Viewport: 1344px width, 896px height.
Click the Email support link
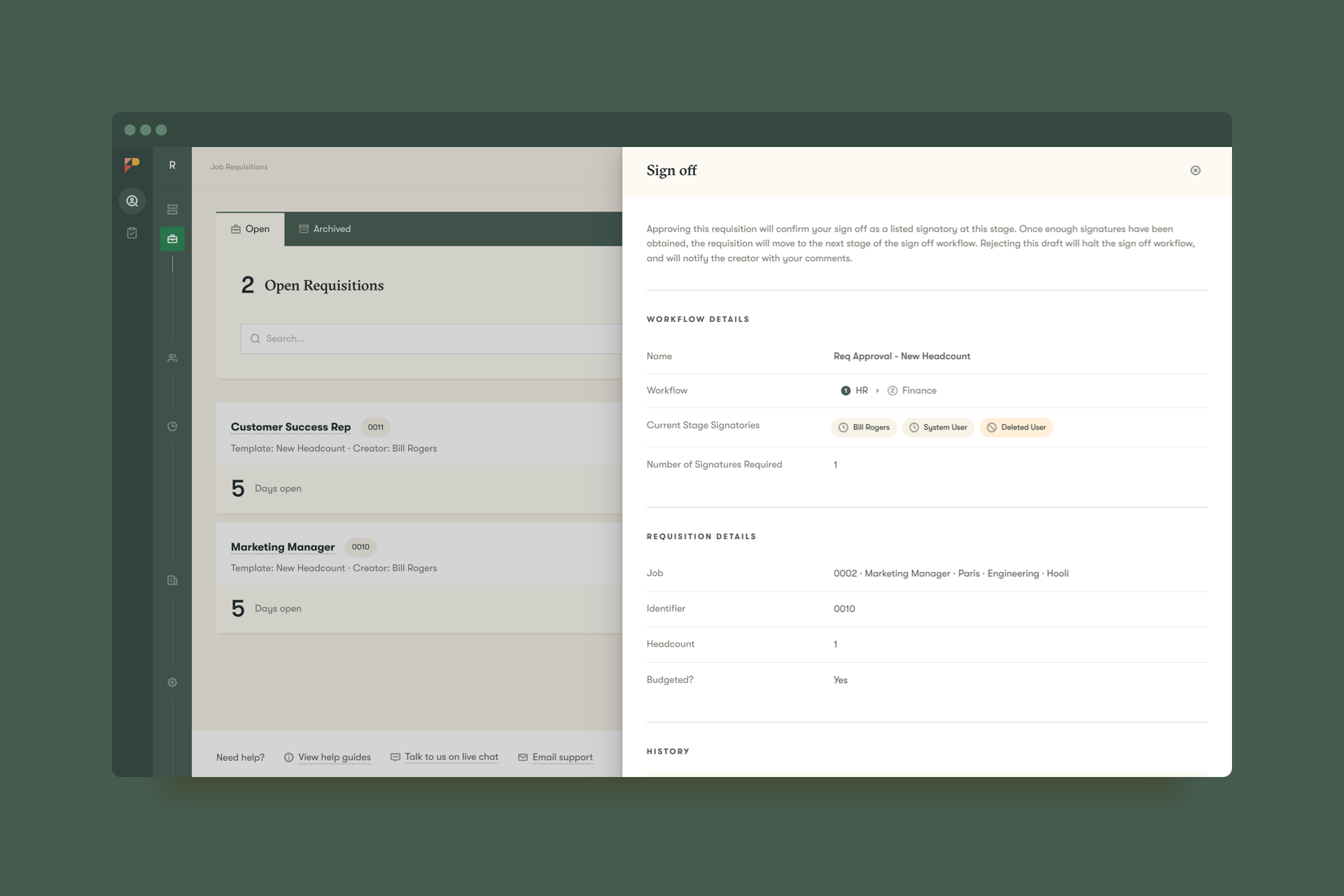[x=562, y=757]
